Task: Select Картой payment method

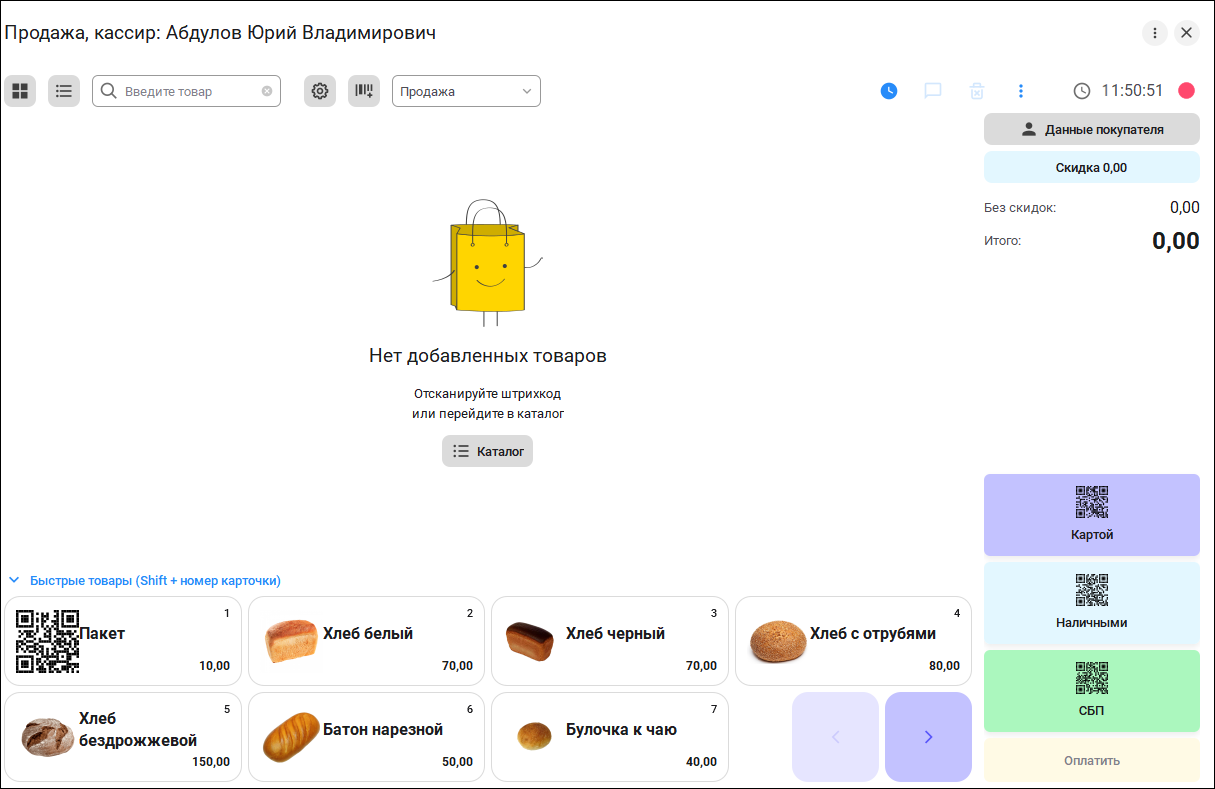Action: click(1091, 514)
